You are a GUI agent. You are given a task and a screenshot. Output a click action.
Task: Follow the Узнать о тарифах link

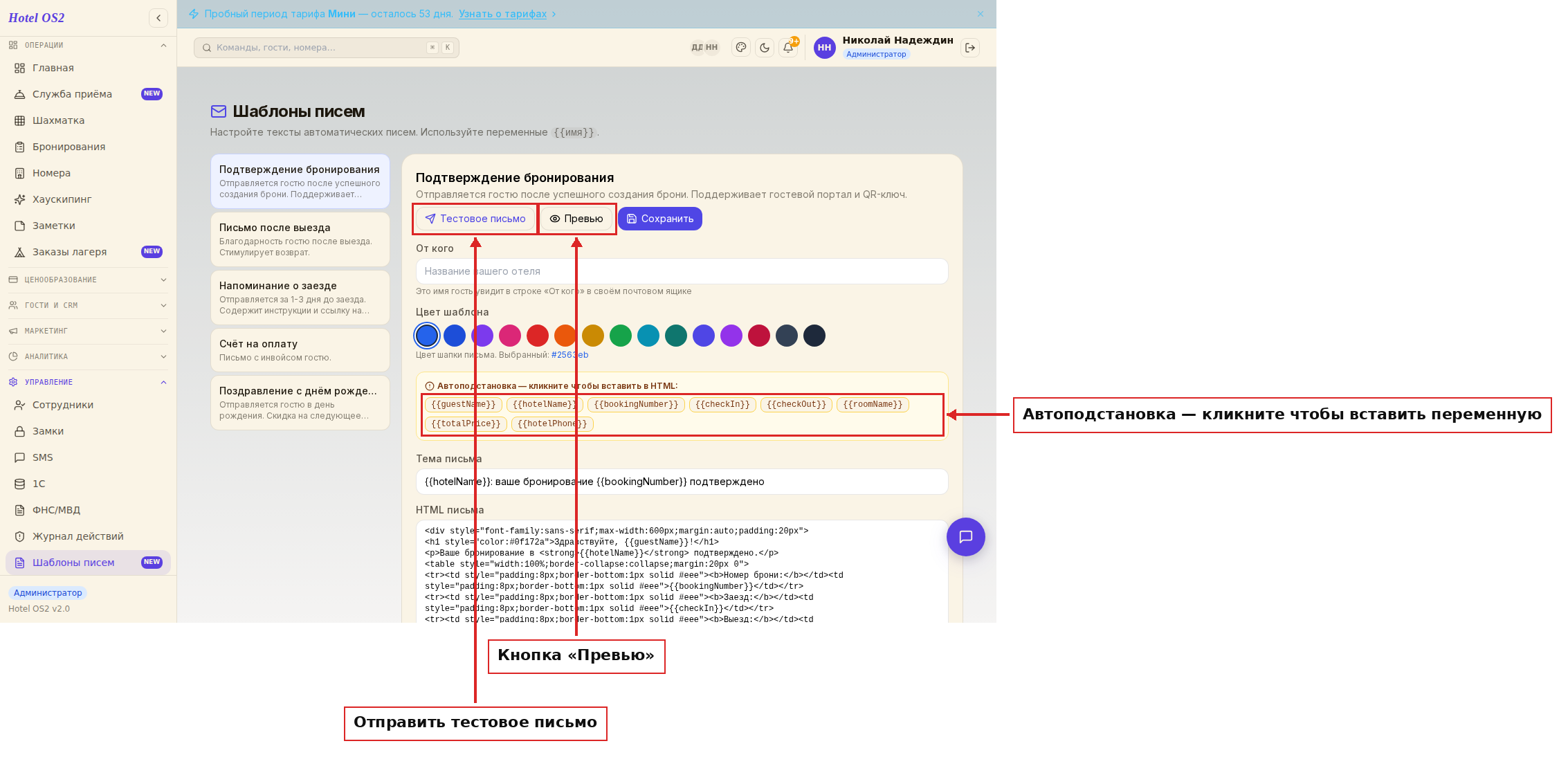pyautogui.click(x=502, y=14)
